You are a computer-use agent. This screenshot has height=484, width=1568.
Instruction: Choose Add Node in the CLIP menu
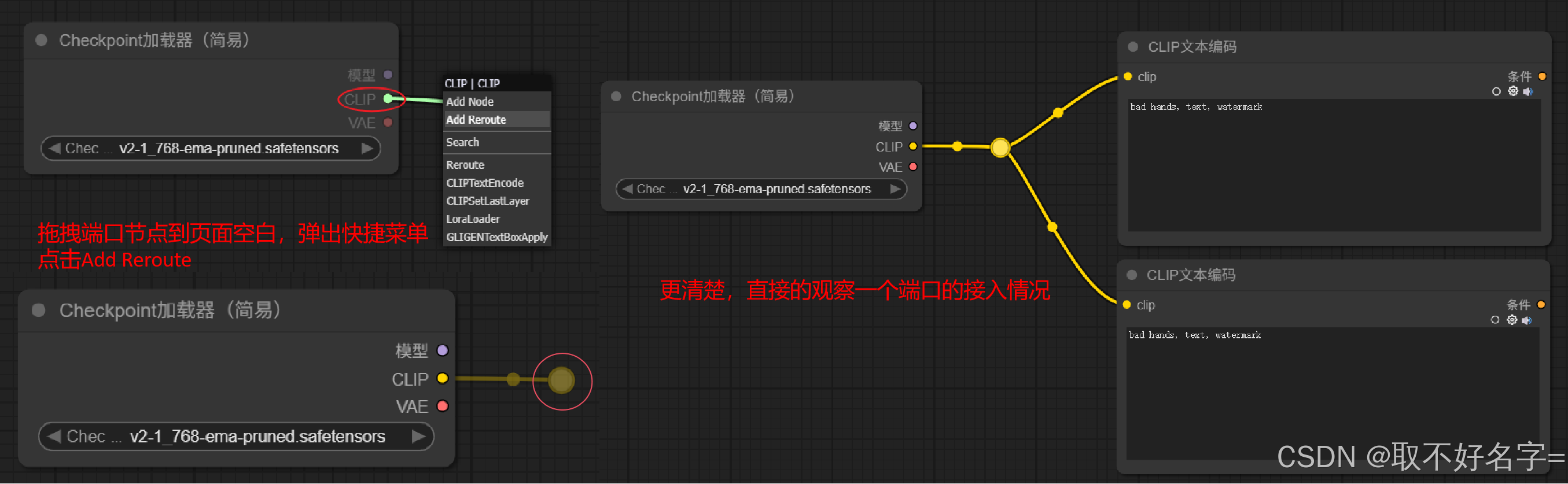[x=496, y=102]
